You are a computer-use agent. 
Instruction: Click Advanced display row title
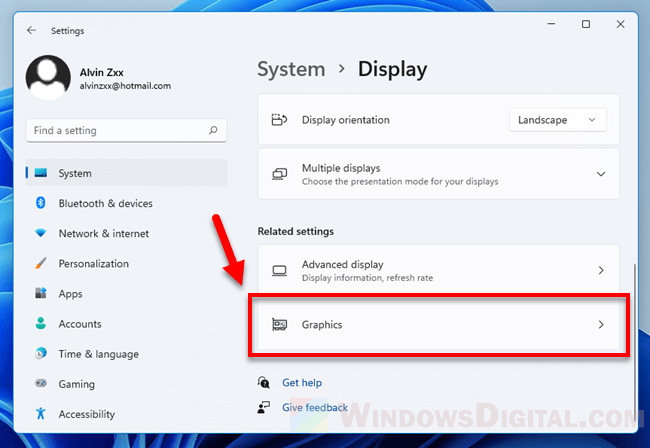pyautogui.click(x=342, y=264)
